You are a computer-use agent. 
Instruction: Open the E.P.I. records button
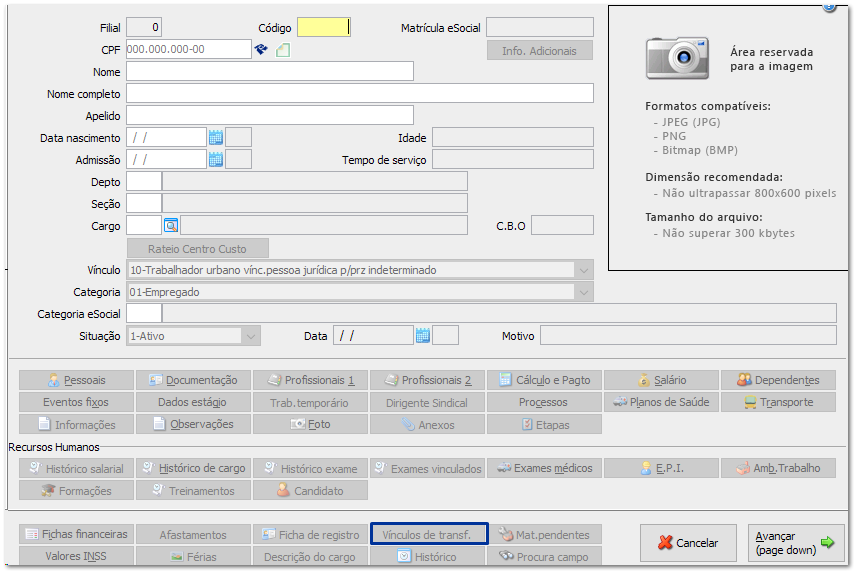[x=661, y=468]
